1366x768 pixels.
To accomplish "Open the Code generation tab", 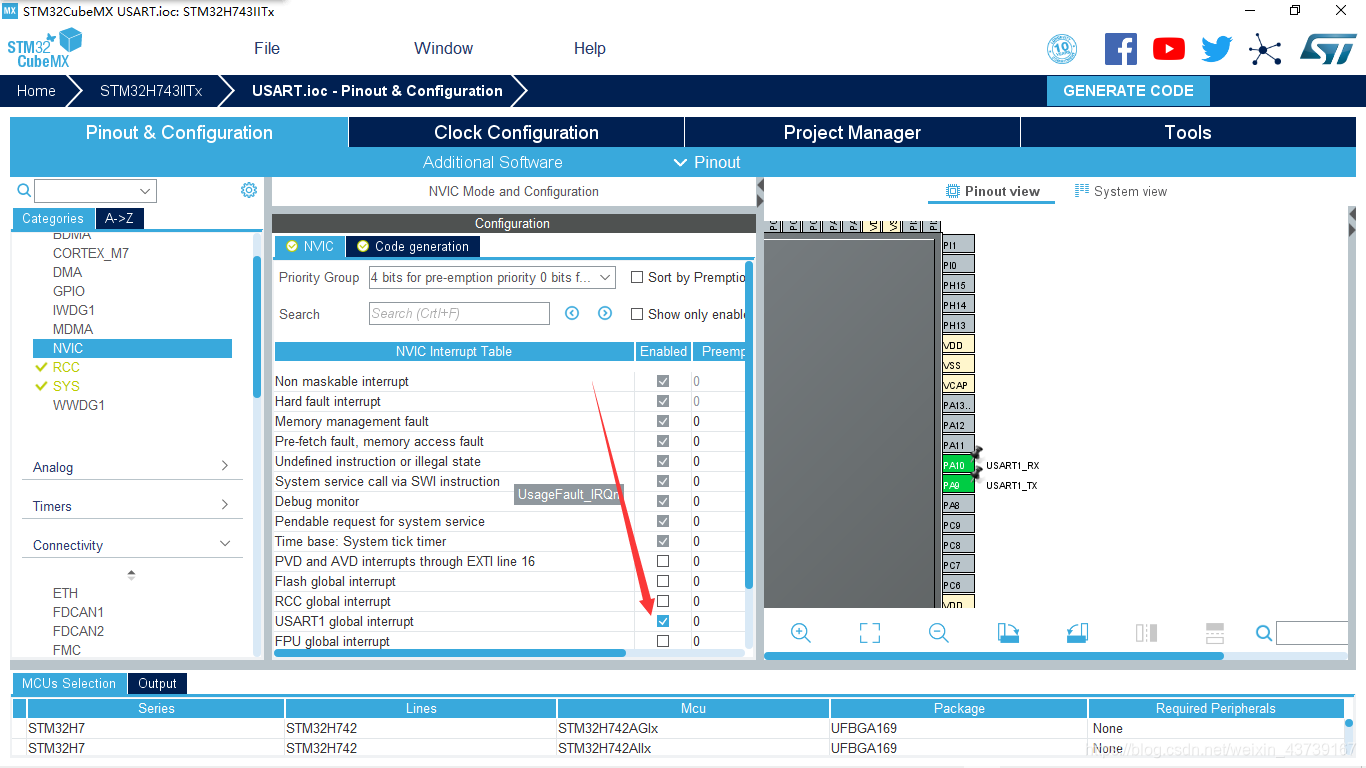I will click(413, 246).
